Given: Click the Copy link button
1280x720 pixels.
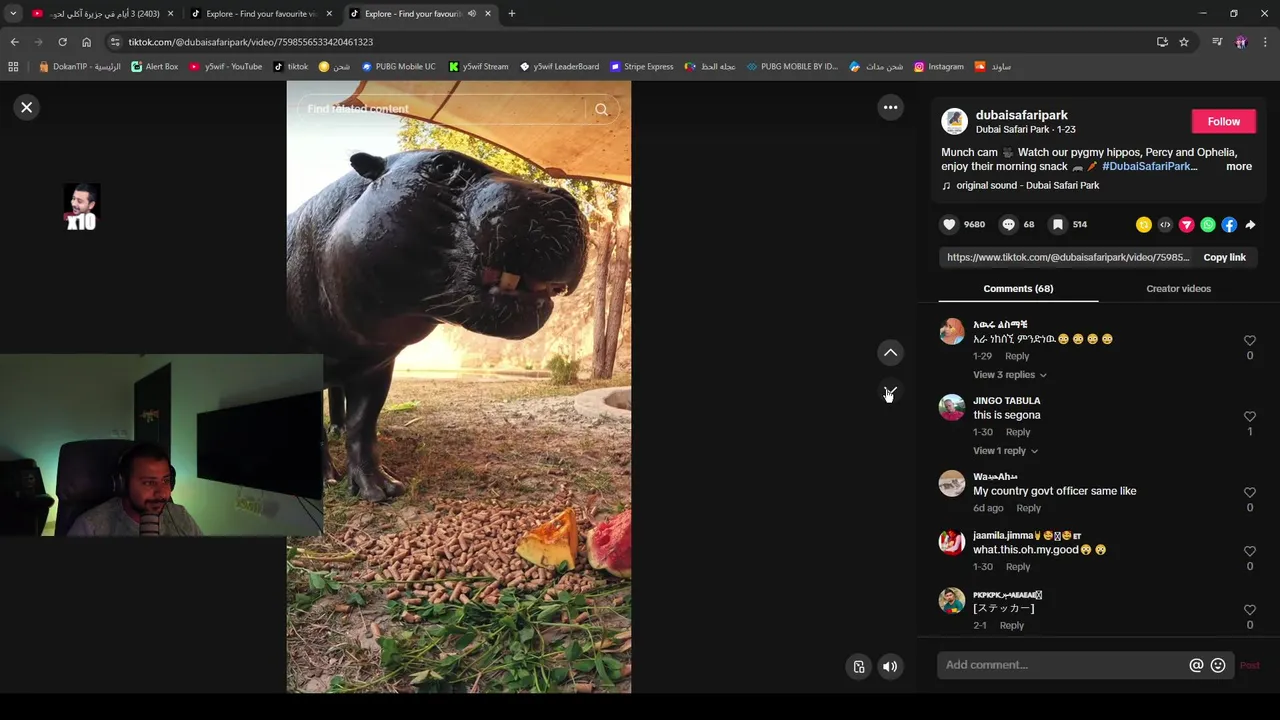Looking at the screenshot, I should 1224,257.
